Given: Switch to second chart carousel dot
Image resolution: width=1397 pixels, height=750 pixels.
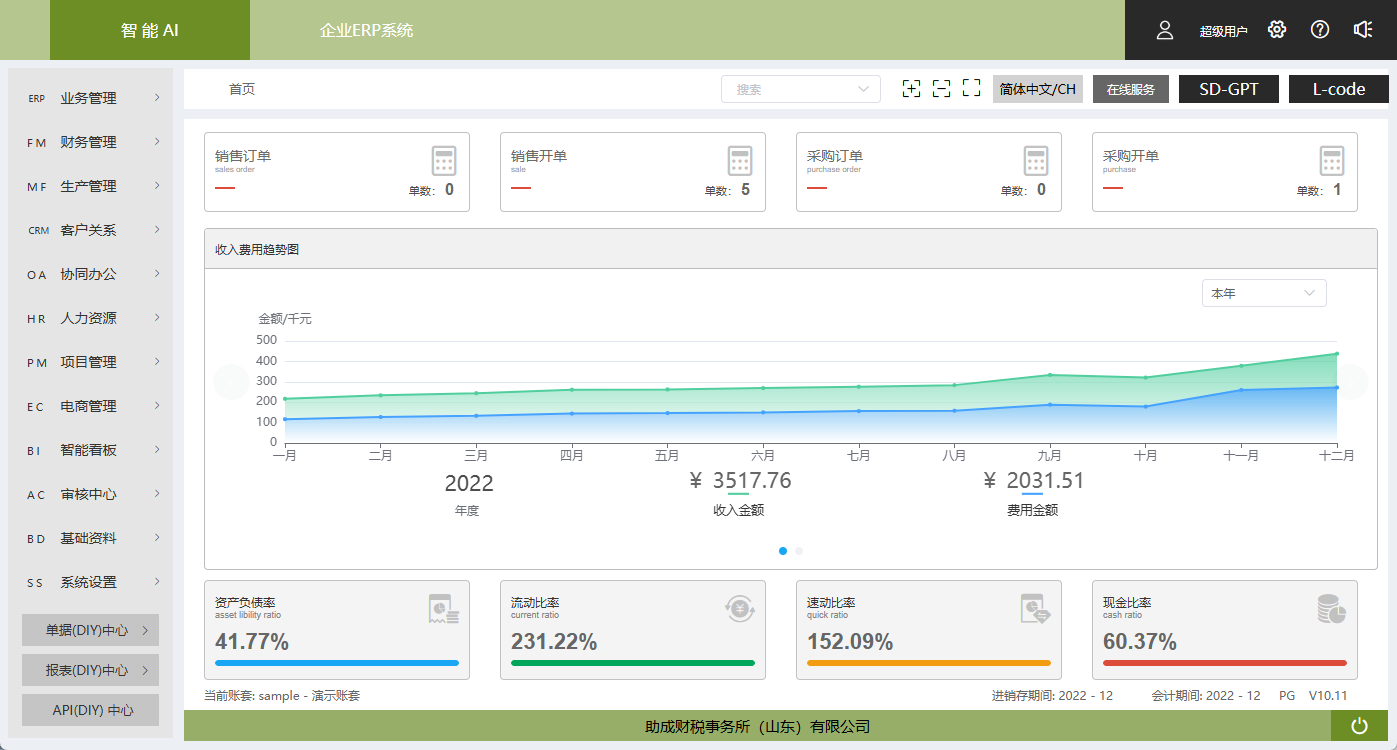Looking at the screenshot, I should (799, 551).
